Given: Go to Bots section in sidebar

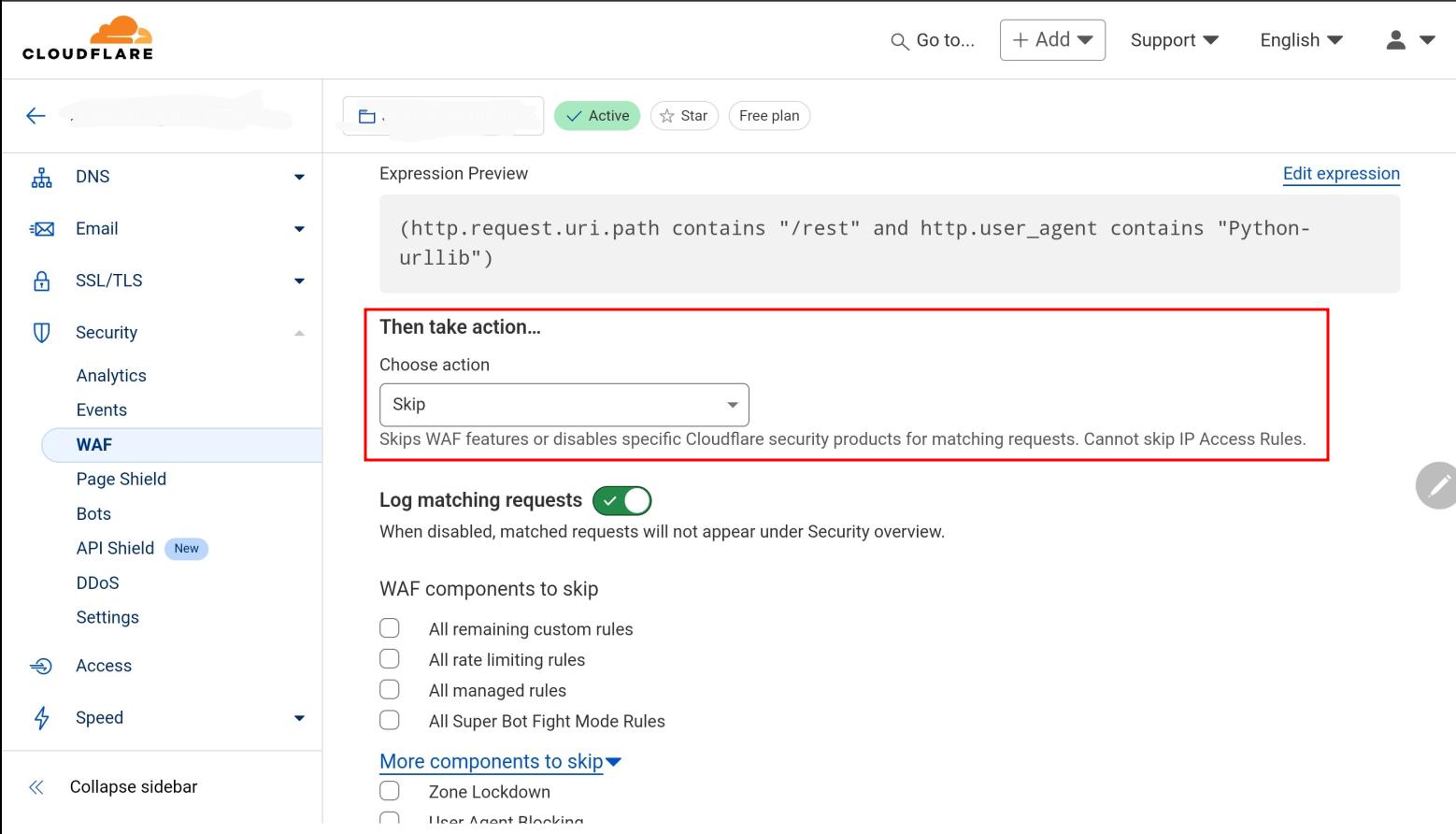Looking at the screenshot, I should (x=93, y=514).
